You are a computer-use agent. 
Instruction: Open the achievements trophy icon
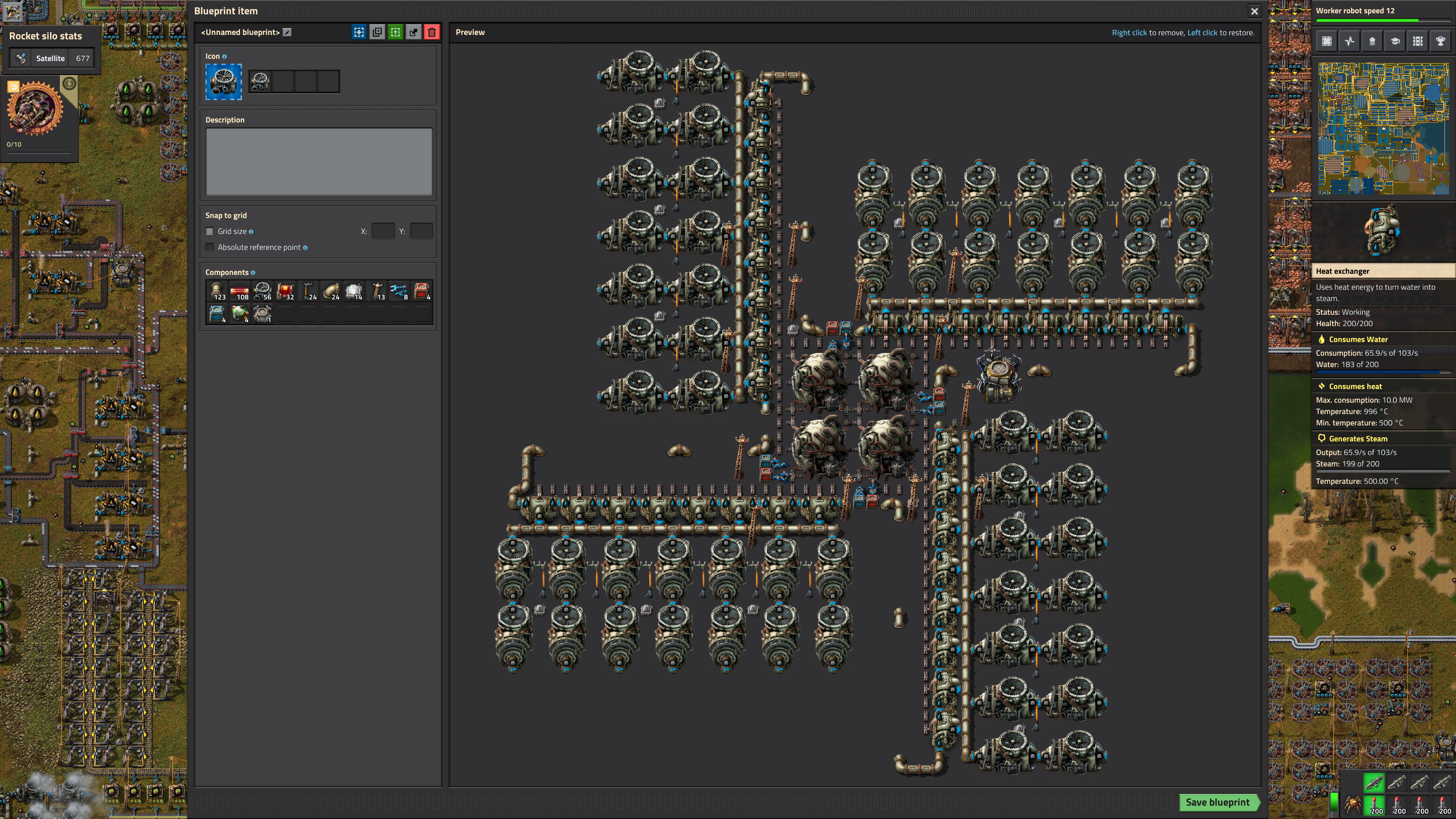click(x=1440, y=41)
